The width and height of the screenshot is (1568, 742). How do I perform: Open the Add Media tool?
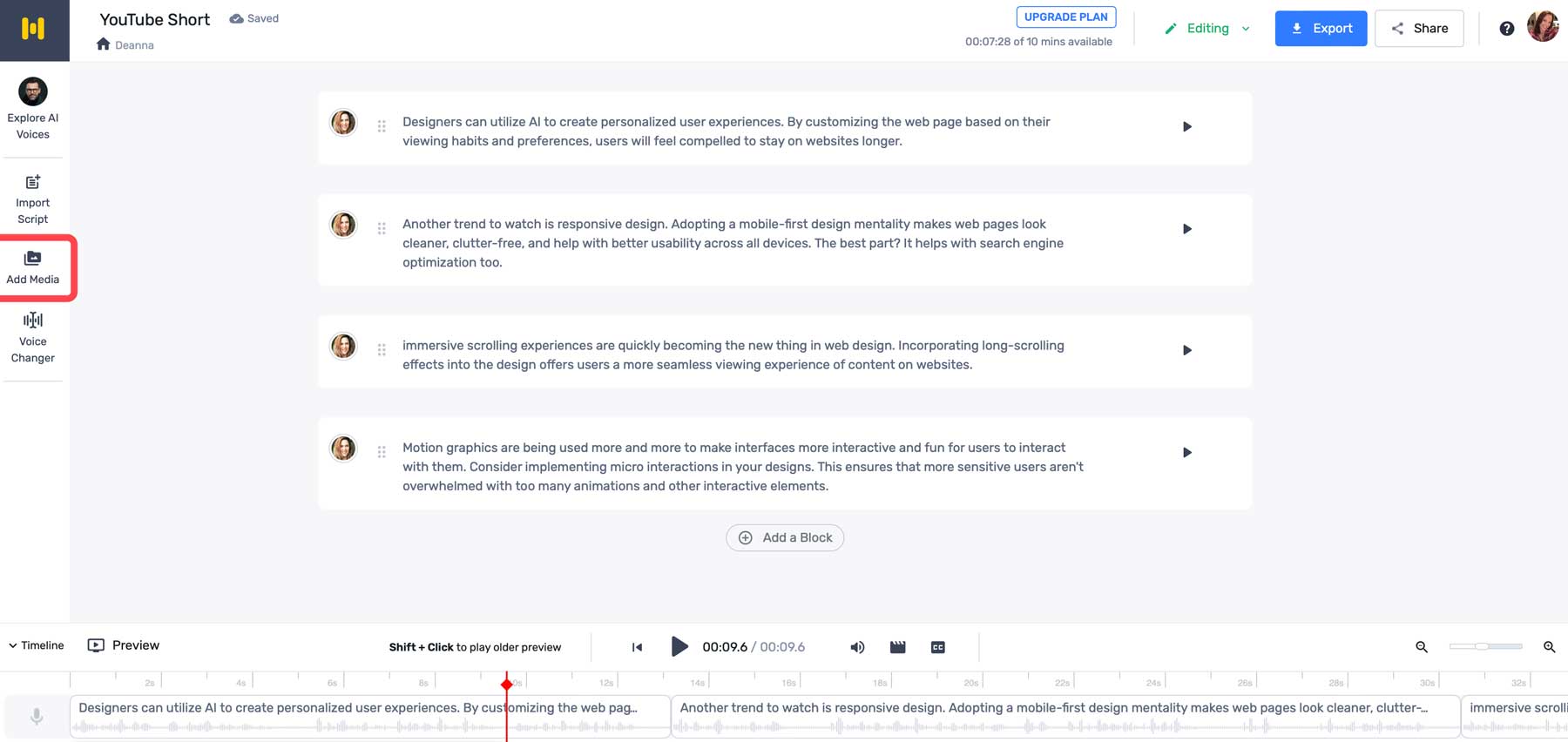coord(33,267)
